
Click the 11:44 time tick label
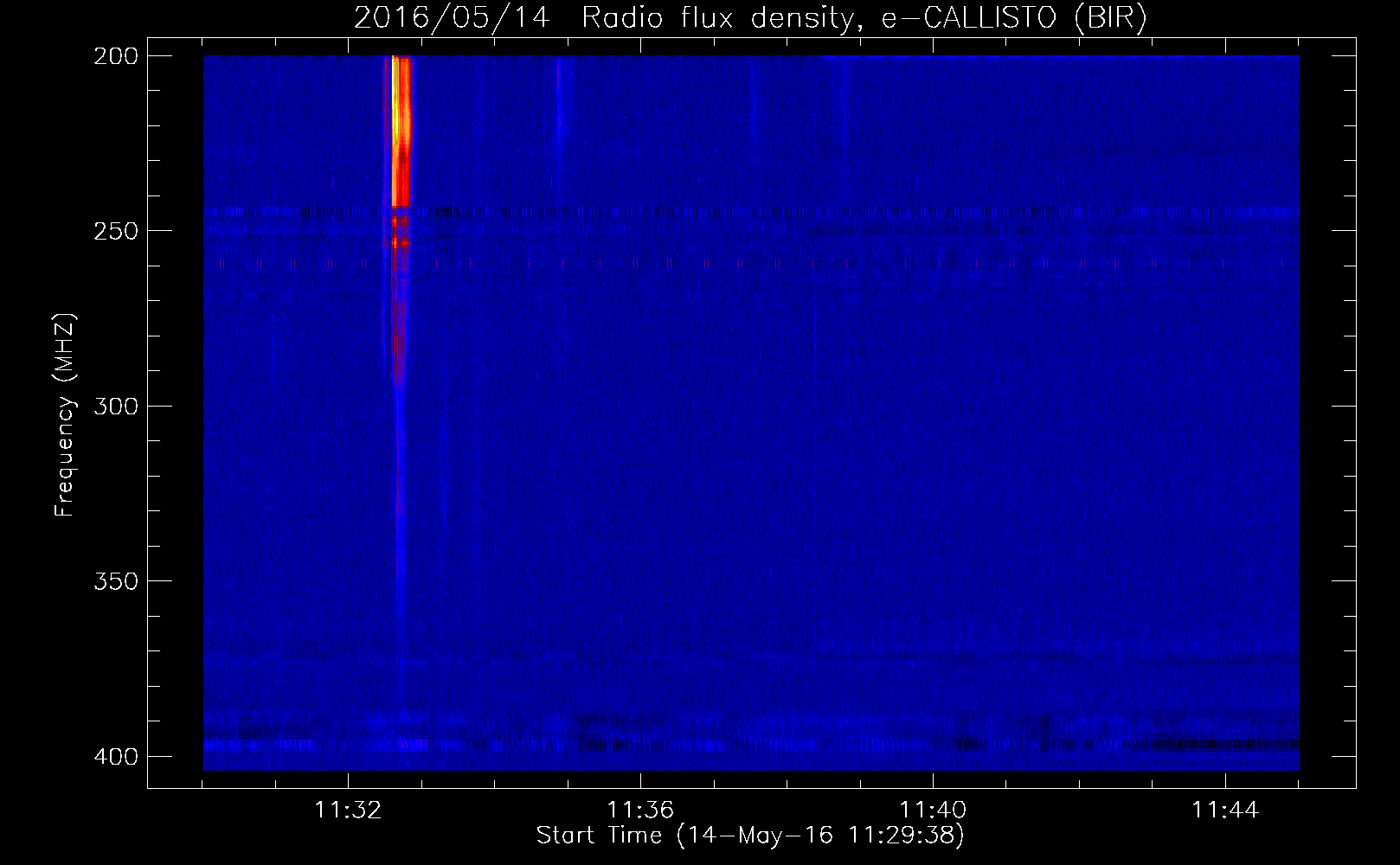(1225, 811)
